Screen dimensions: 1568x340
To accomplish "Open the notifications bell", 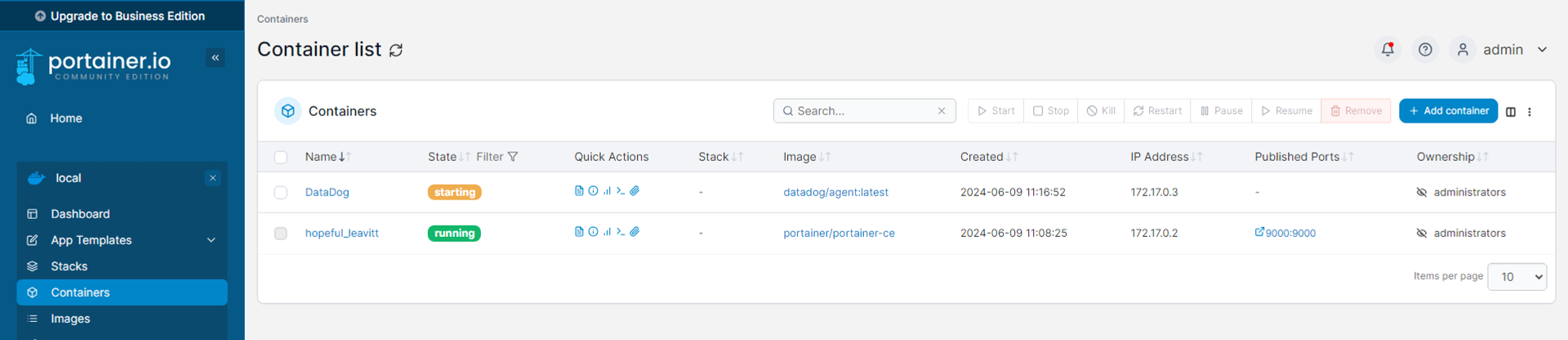I will coord(1388,50).
